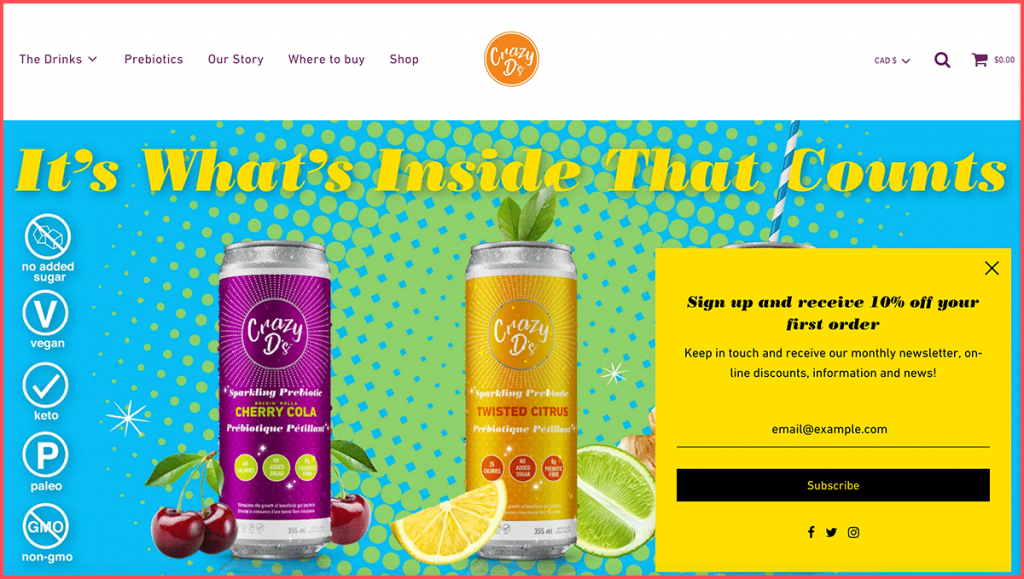Expand The Drinks menu
This screenshot has width=1024, height=579.
coord(58,59)
